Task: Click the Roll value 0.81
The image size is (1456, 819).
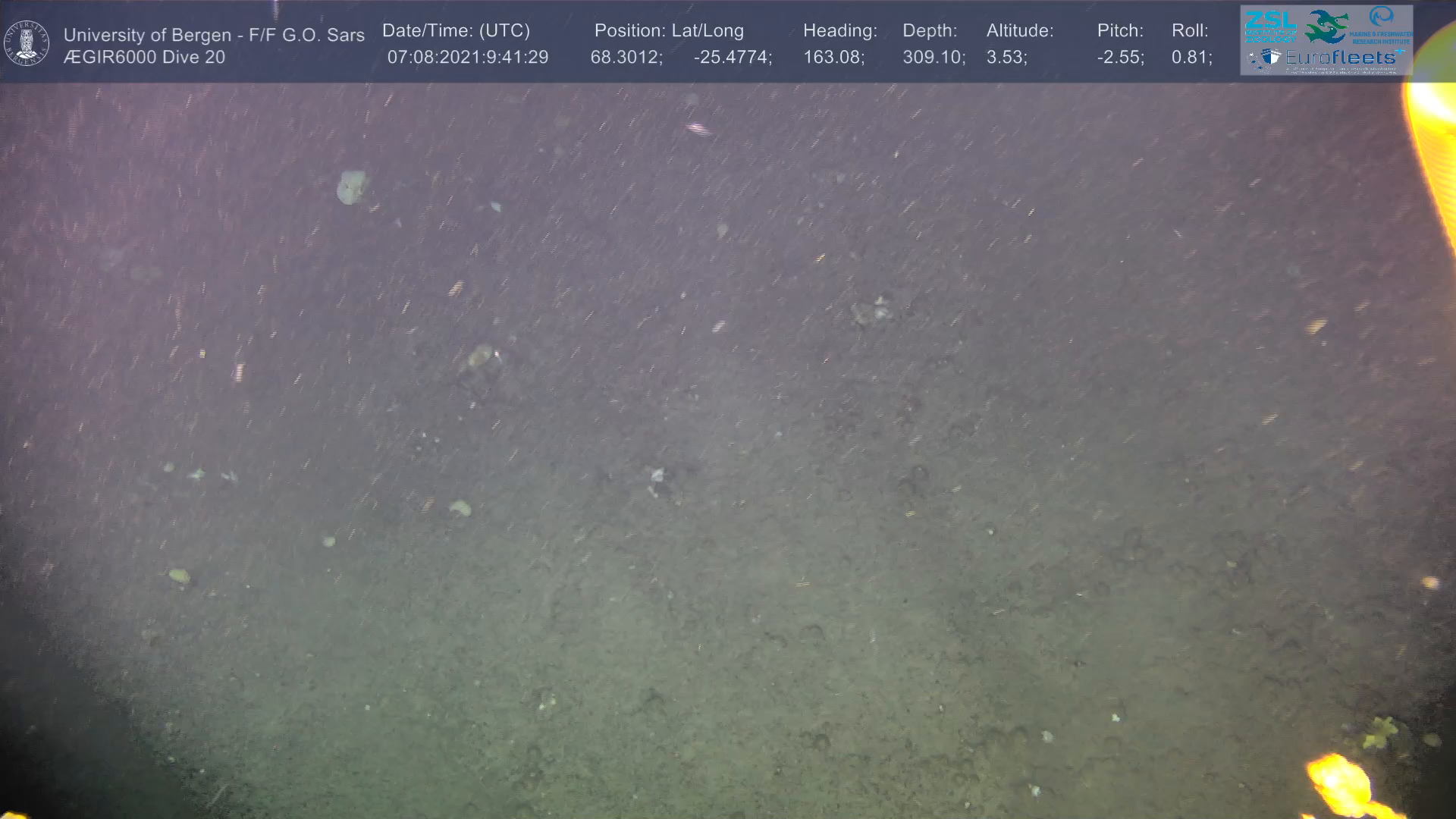Action: [1191, 58]
